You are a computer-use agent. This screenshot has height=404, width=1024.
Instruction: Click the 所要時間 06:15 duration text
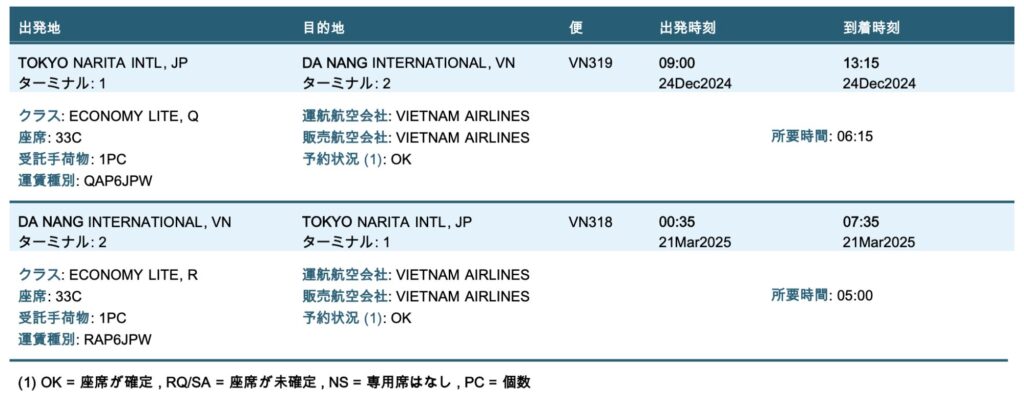click(x=822, y=136)
